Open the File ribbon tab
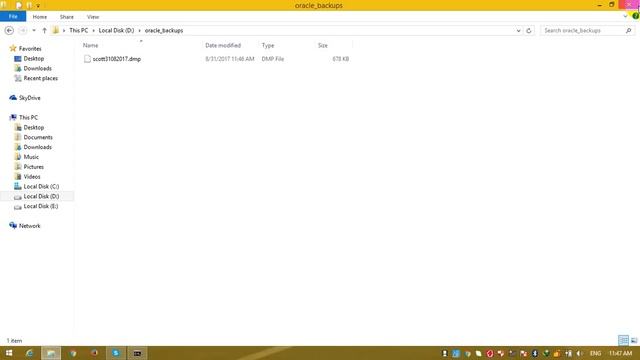This screenshot has width=640, height=360. (x=13, y=17)
